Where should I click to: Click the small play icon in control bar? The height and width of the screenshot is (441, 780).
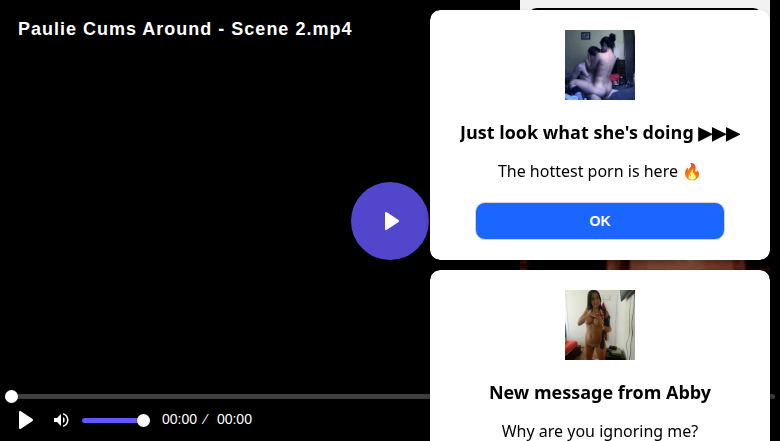point(26,420)
